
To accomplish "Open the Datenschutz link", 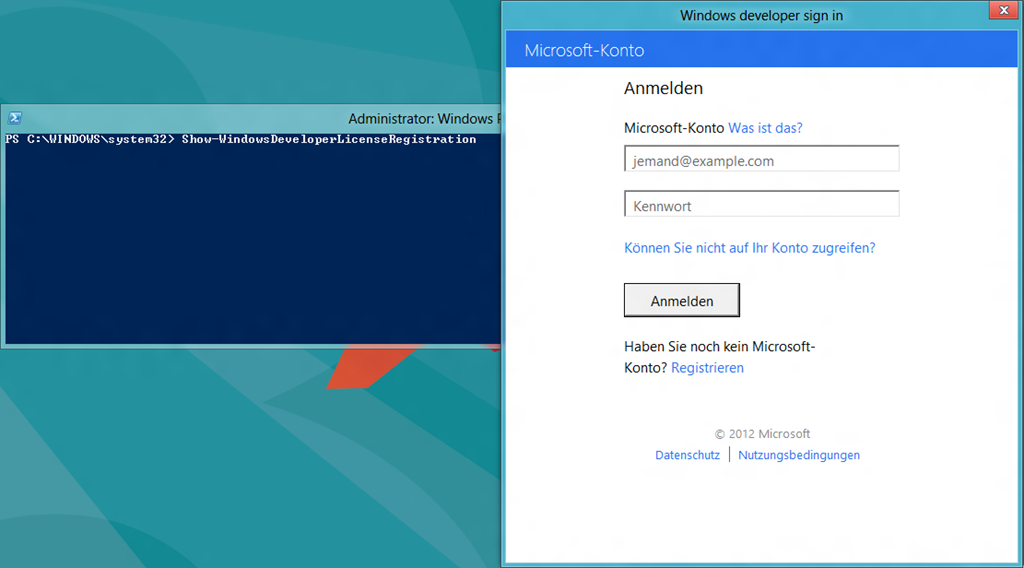I will coord(688,455).
